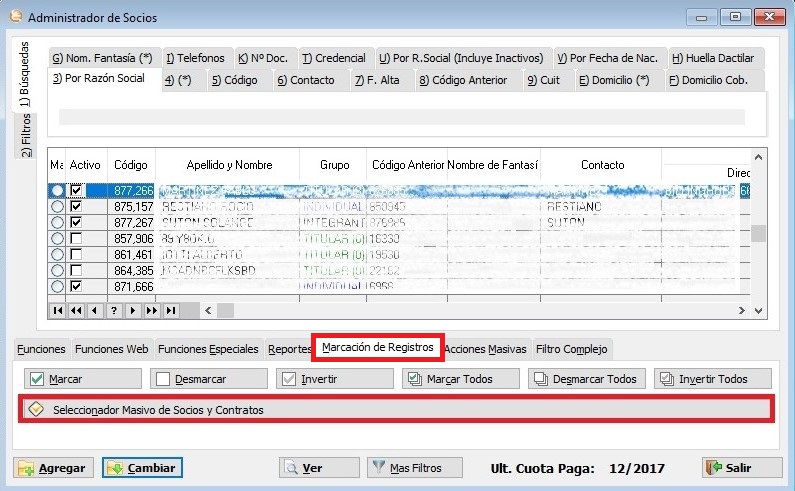The image size is (795, 491).
Task: Click the question mark locate button
Action: point(114,311)
